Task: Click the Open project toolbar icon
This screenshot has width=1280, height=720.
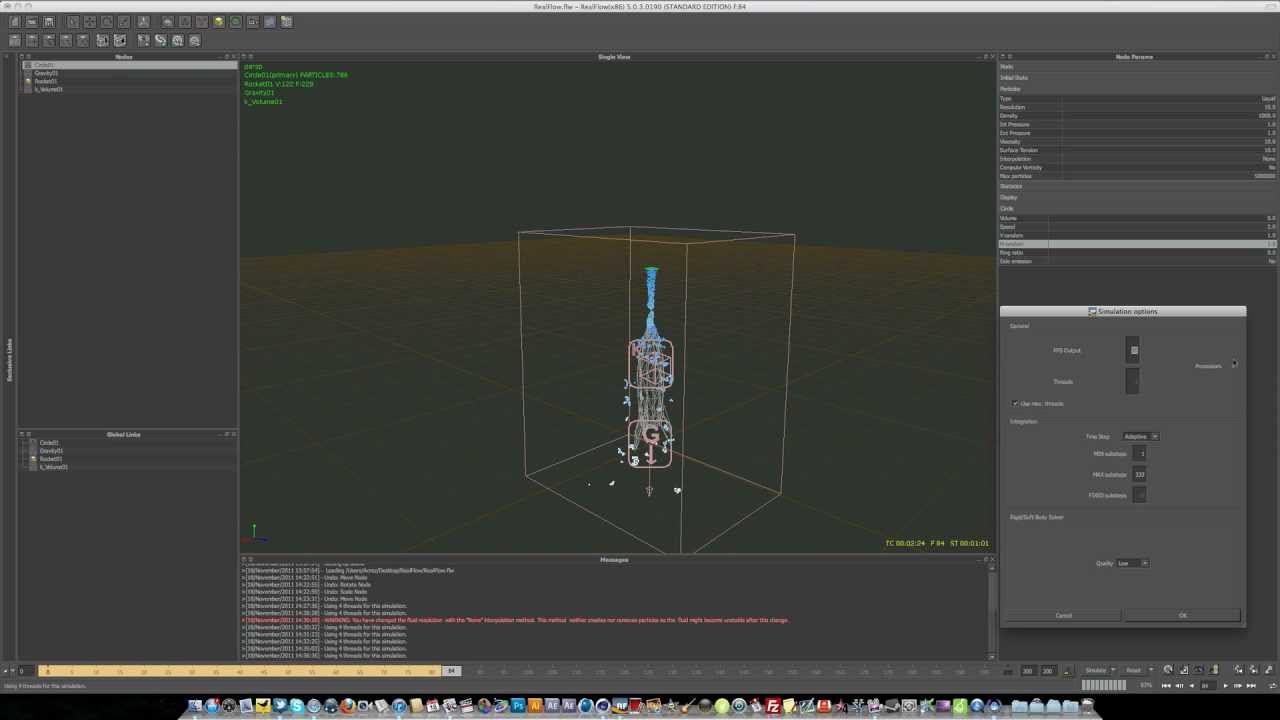Action: click(31, 22)
